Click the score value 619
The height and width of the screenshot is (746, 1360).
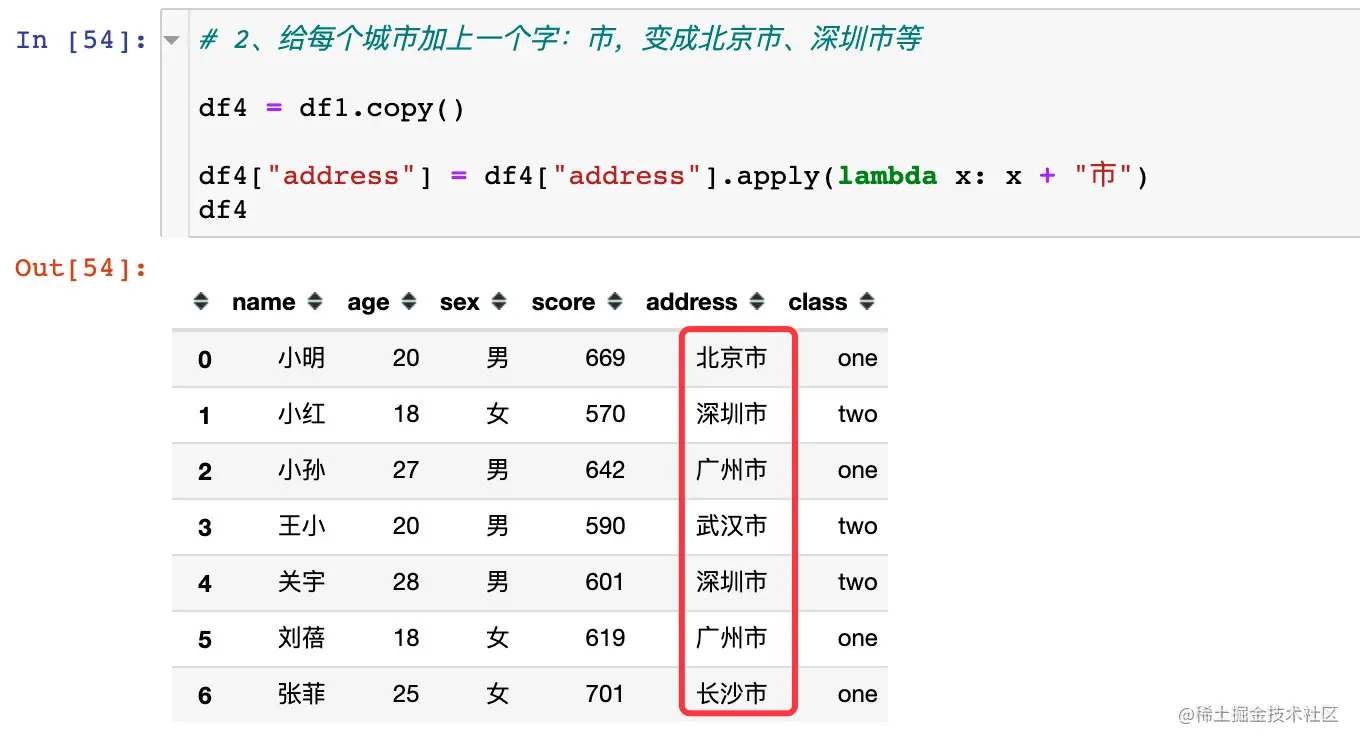click(x=605, y=638)
